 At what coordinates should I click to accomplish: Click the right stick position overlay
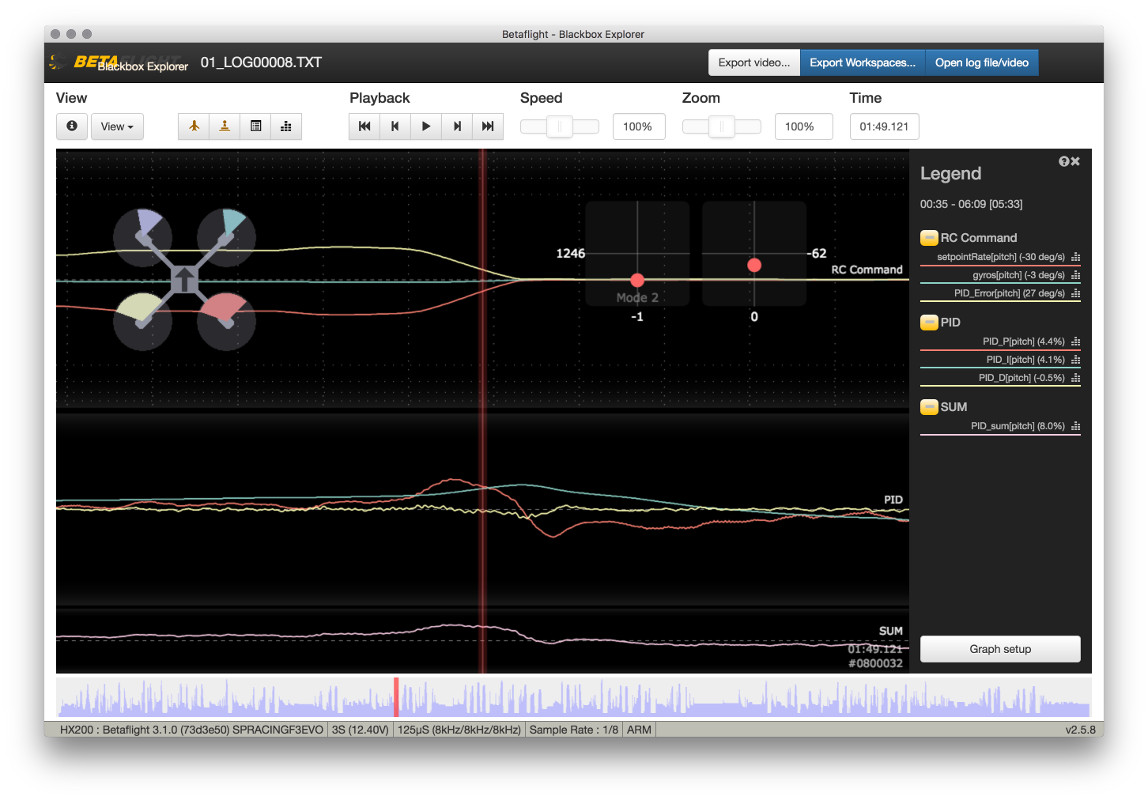click(x=754, y=254)
